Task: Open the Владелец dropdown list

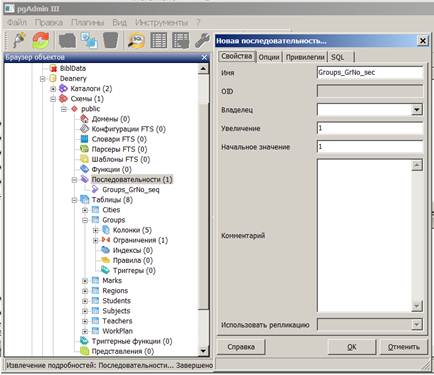Action: coord(417,110)
